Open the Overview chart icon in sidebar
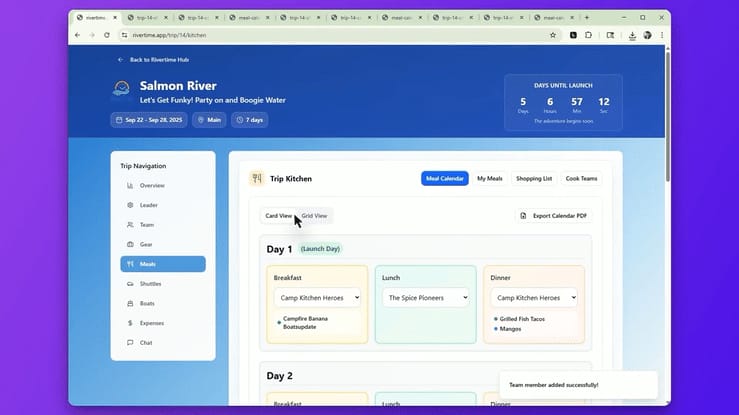739x415 pixels. click(130, 185)
